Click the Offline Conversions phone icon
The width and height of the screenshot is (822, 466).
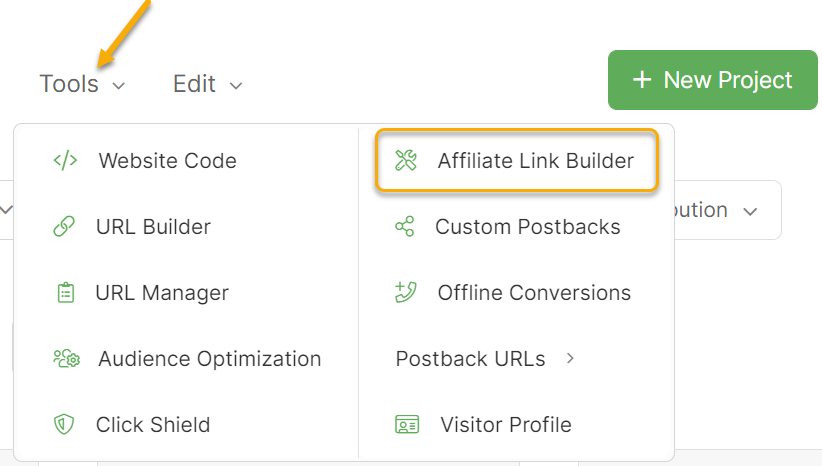pyautogui.click(x=405, y=293)
